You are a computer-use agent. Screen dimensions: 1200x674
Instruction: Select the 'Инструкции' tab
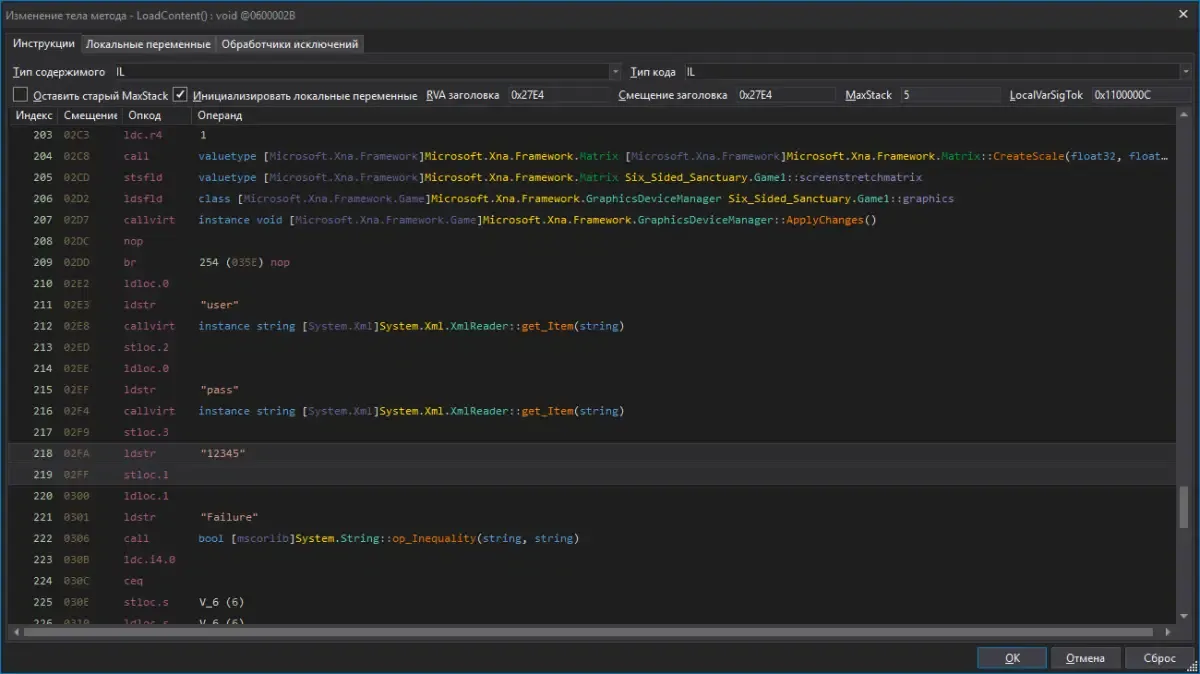[x=43, y=44]
